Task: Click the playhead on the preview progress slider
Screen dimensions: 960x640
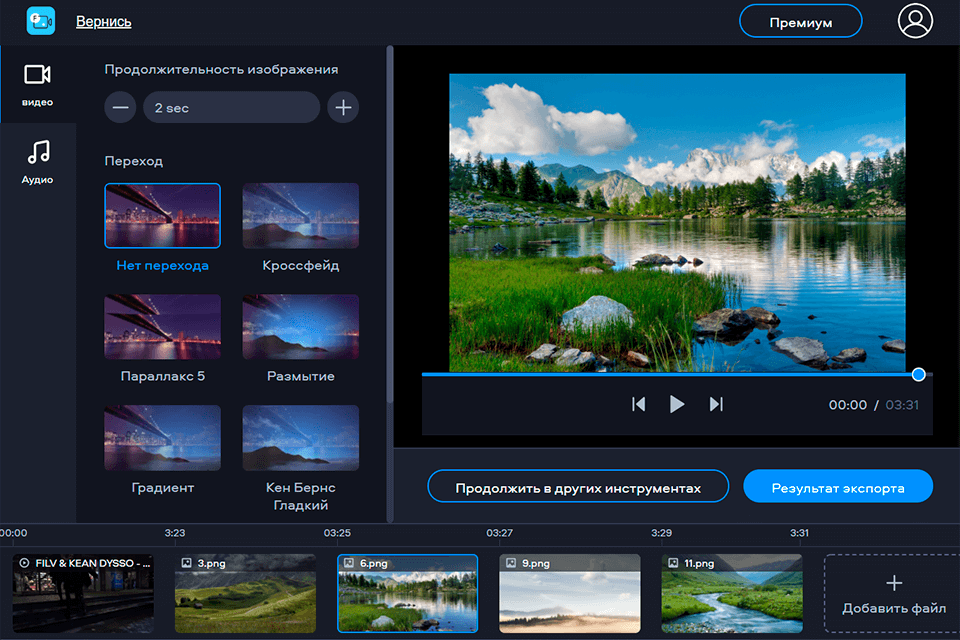Action: coord(917,374)
